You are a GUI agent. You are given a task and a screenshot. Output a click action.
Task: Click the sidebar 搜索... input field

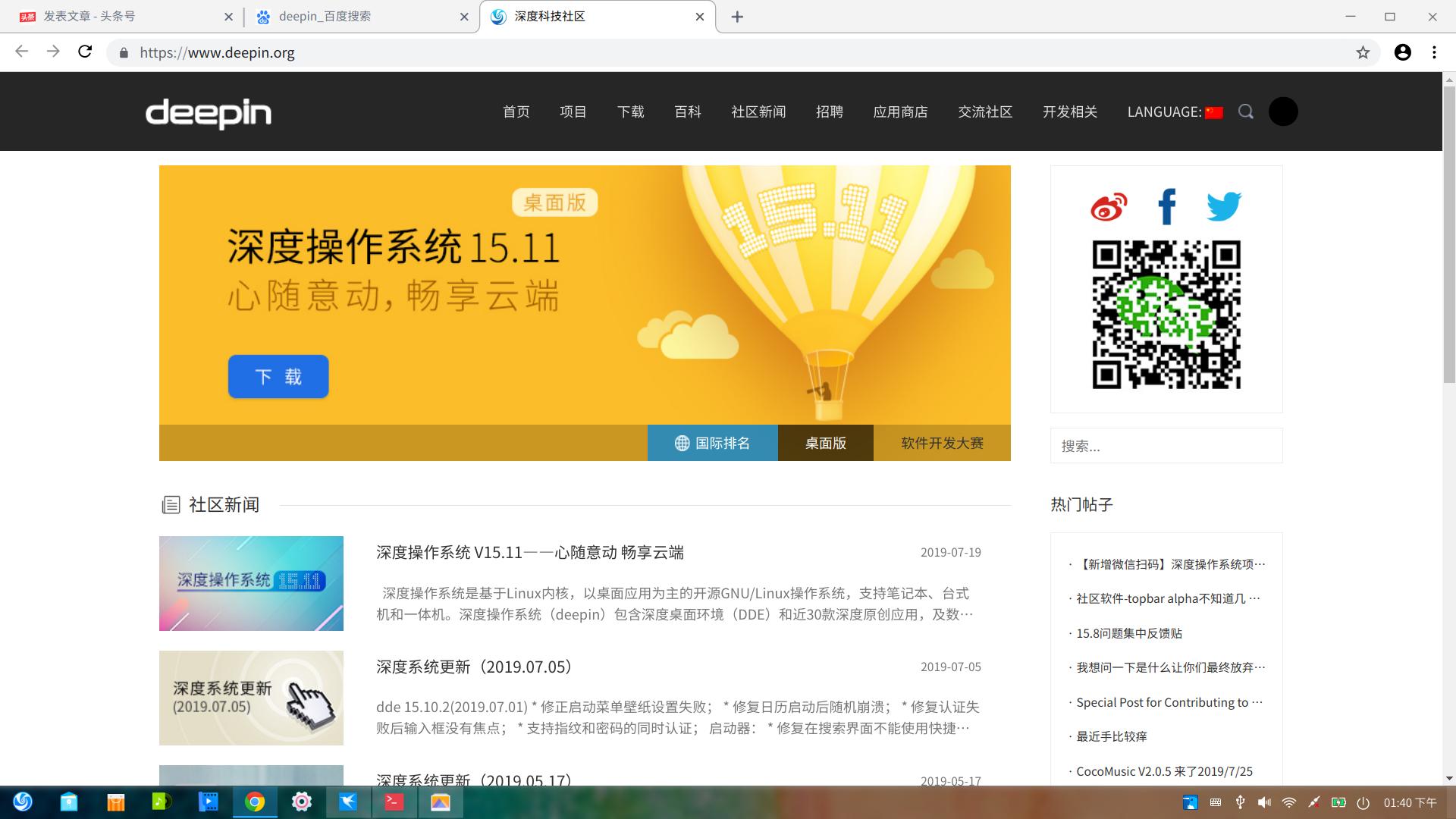(1166, 446)
